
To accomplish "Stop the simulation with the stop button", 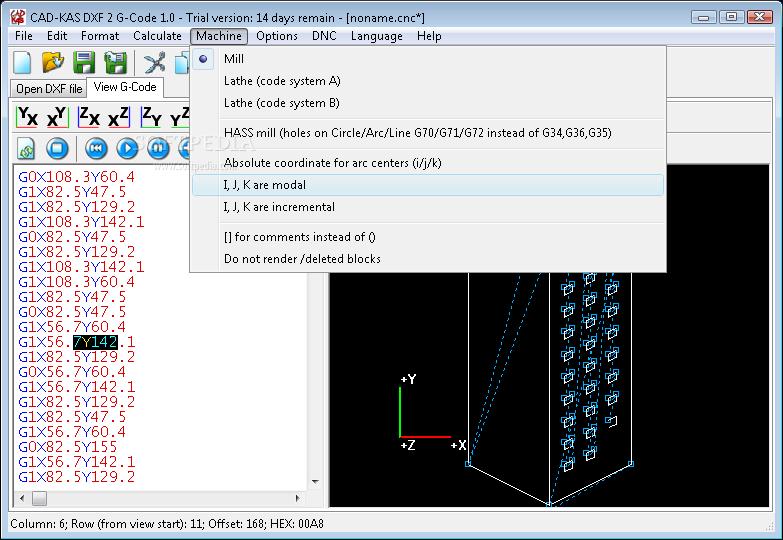I will pyautogui.click(x=57, y=148).
